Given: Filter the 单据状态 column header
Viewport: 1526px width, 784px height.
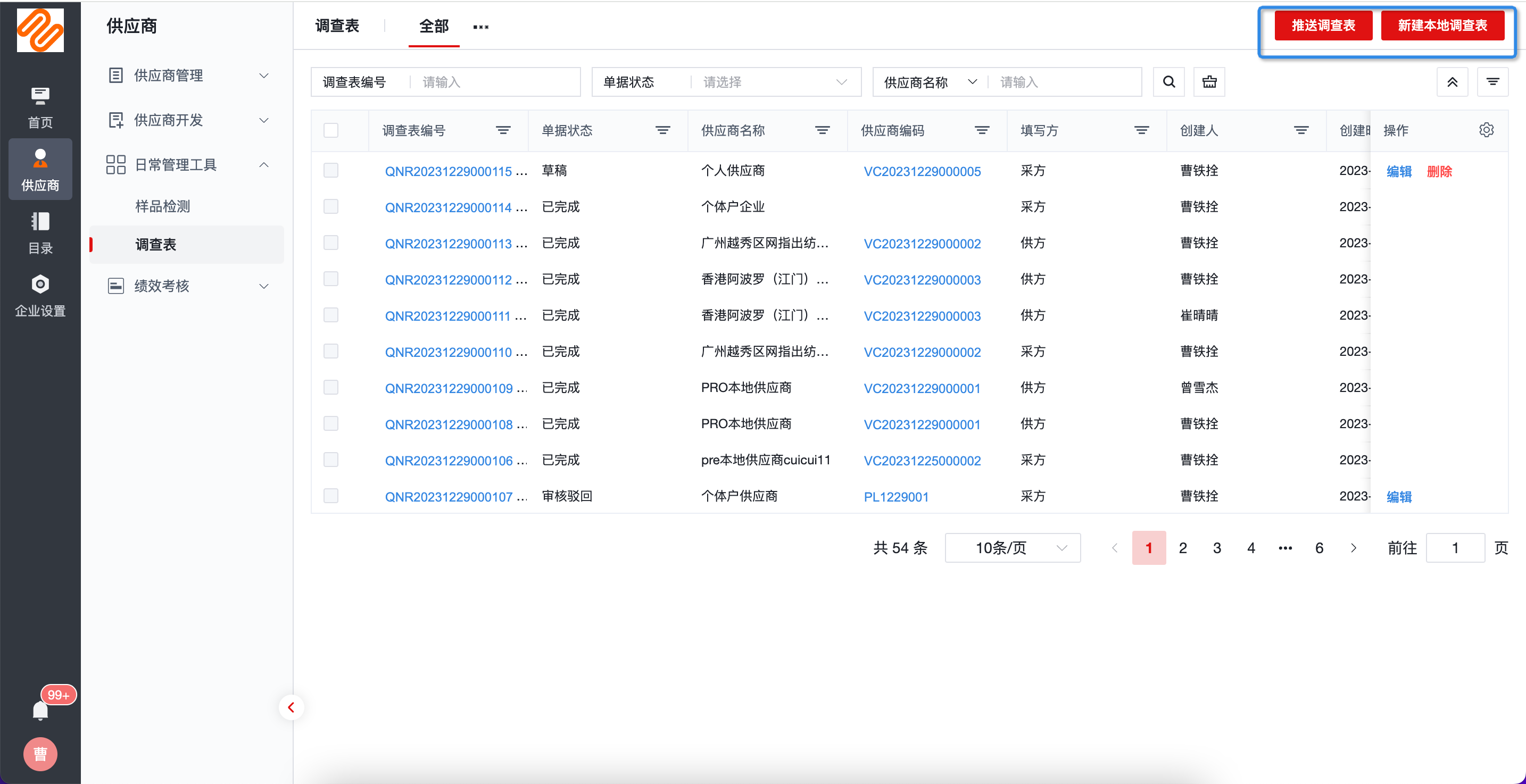Looking at the screenshot, I should pyautogui.click(x=663, y=130).
